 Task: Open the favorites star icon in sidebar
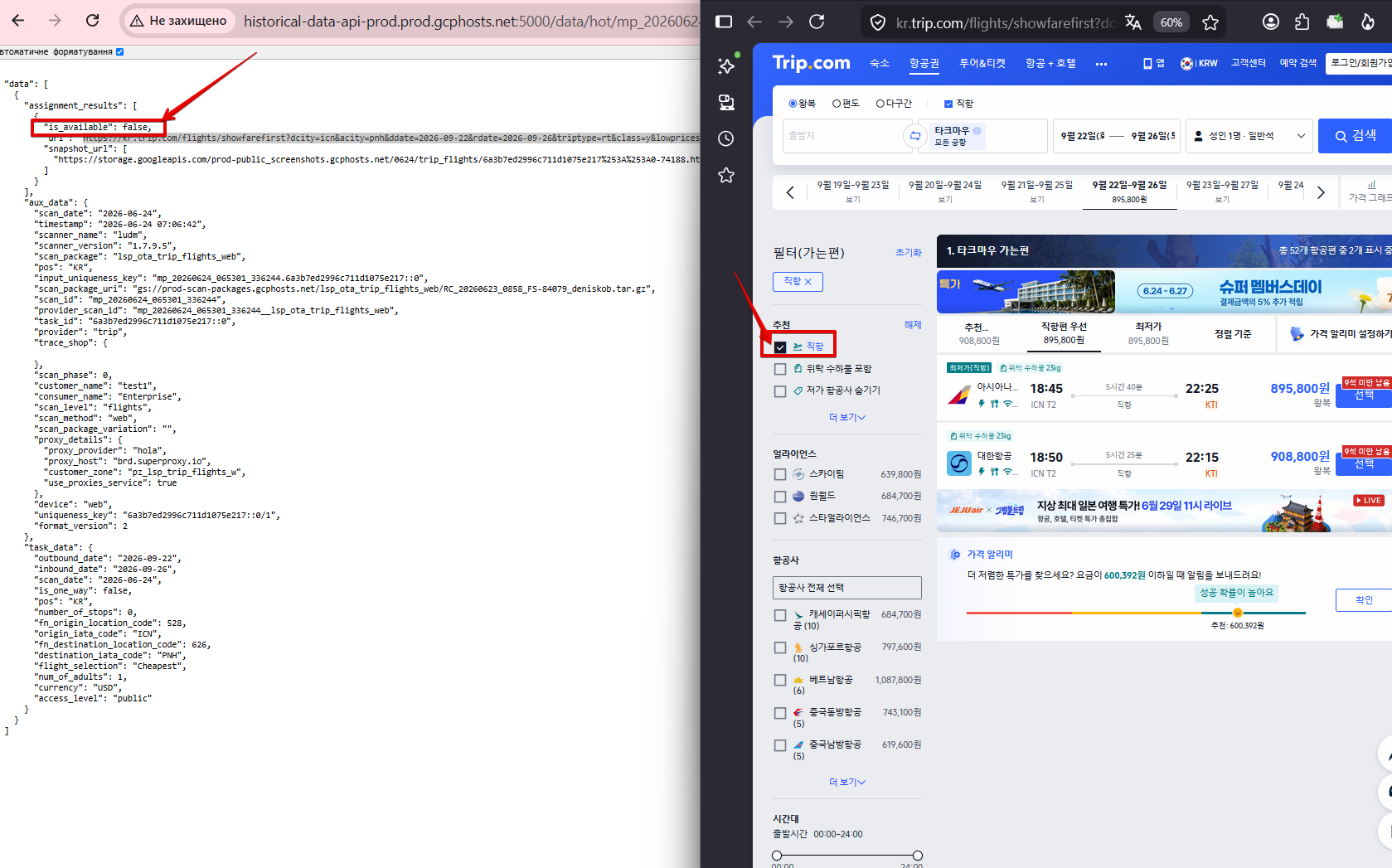pyautogui.click(x=726, y=175)
